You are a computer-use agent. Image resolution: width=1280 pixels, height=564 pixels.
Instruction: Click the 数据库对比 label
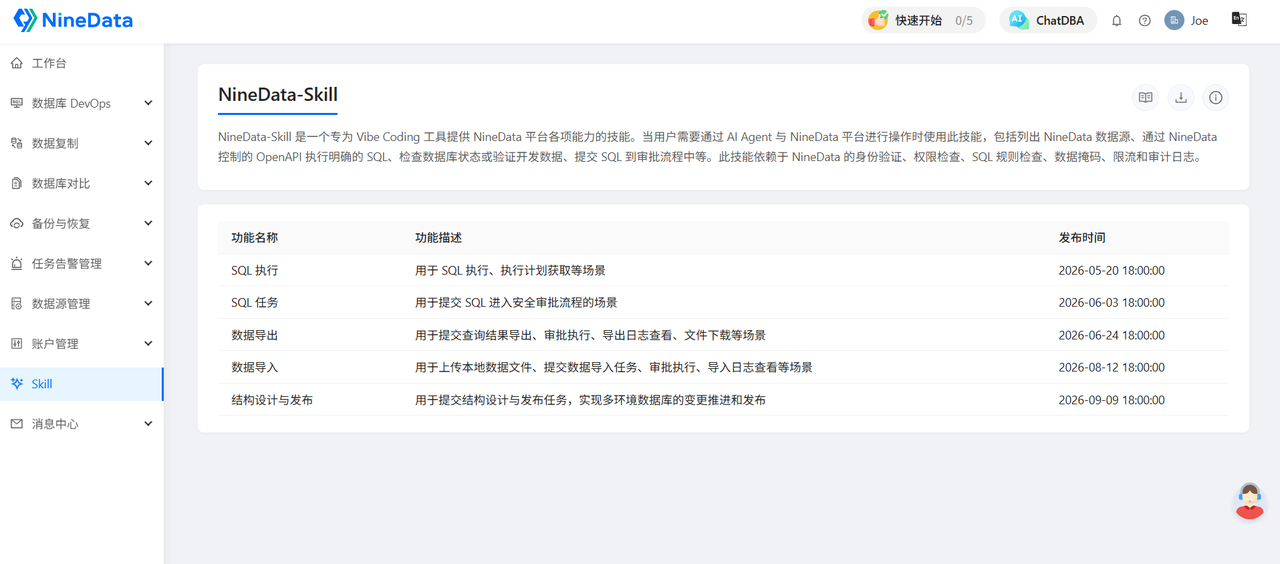(61, 183)
